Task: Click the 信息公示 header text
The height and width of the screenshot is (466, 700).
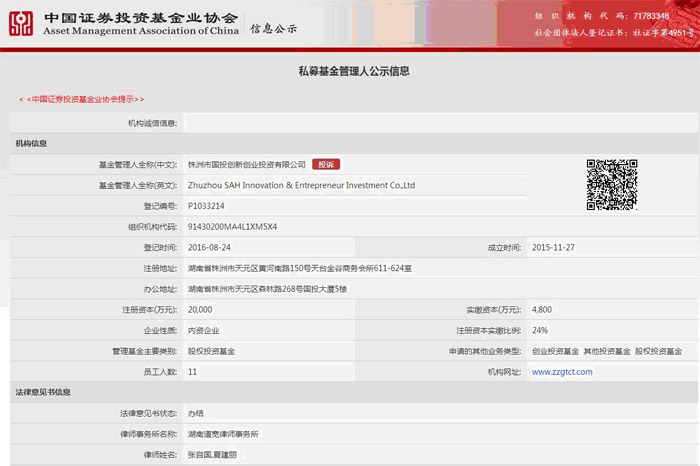Action: [273, 29]
